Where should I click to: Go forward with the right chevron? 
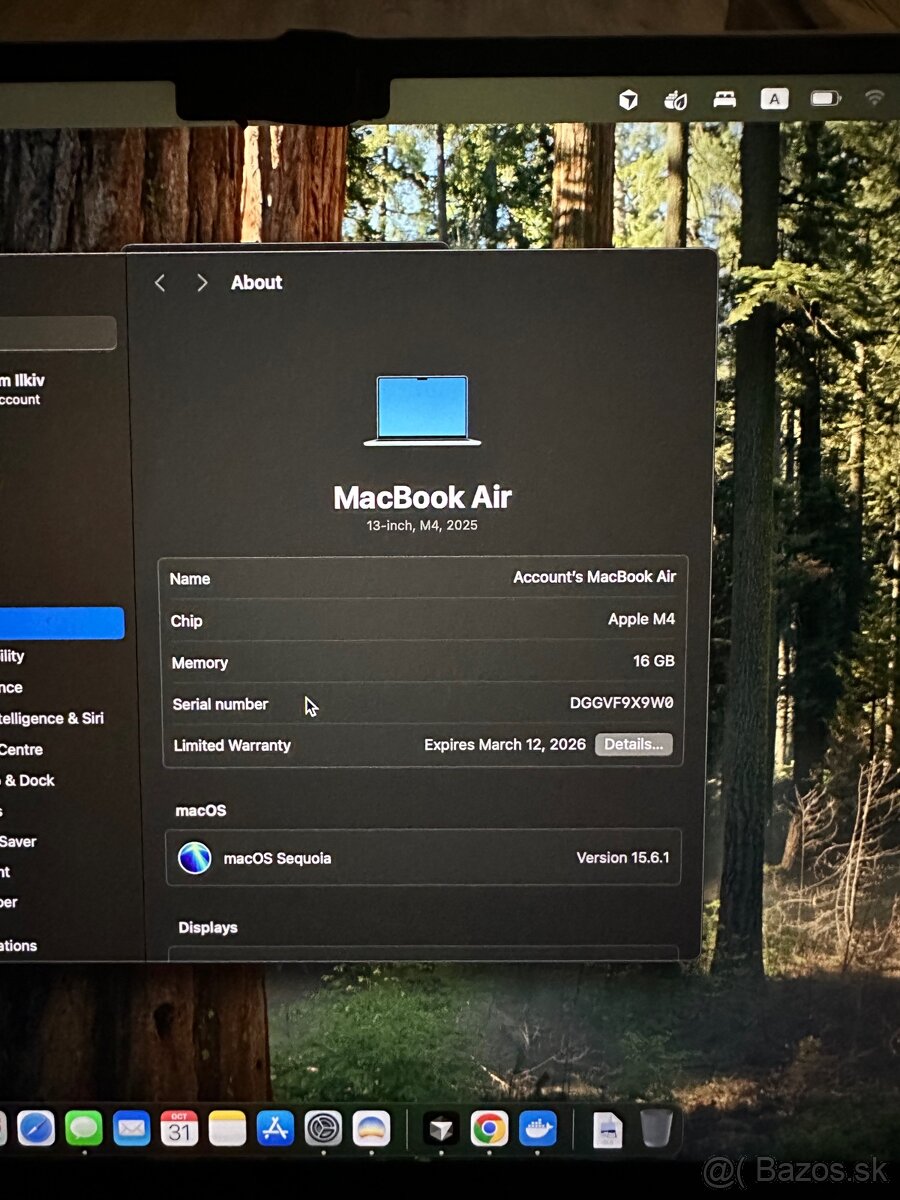tap(202, 283)
